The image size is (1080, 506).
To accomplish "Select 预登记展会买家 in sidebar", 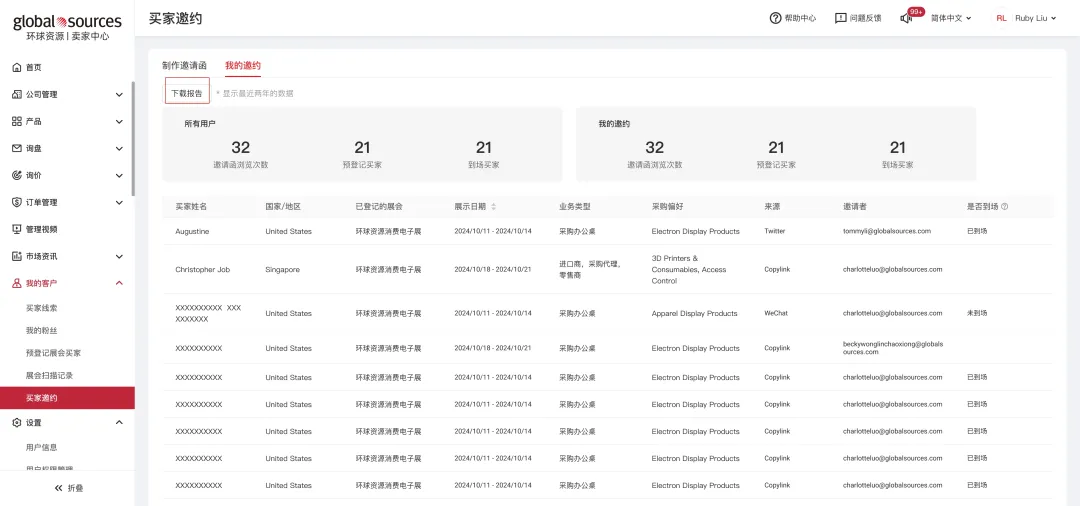I will pos(53,353).
